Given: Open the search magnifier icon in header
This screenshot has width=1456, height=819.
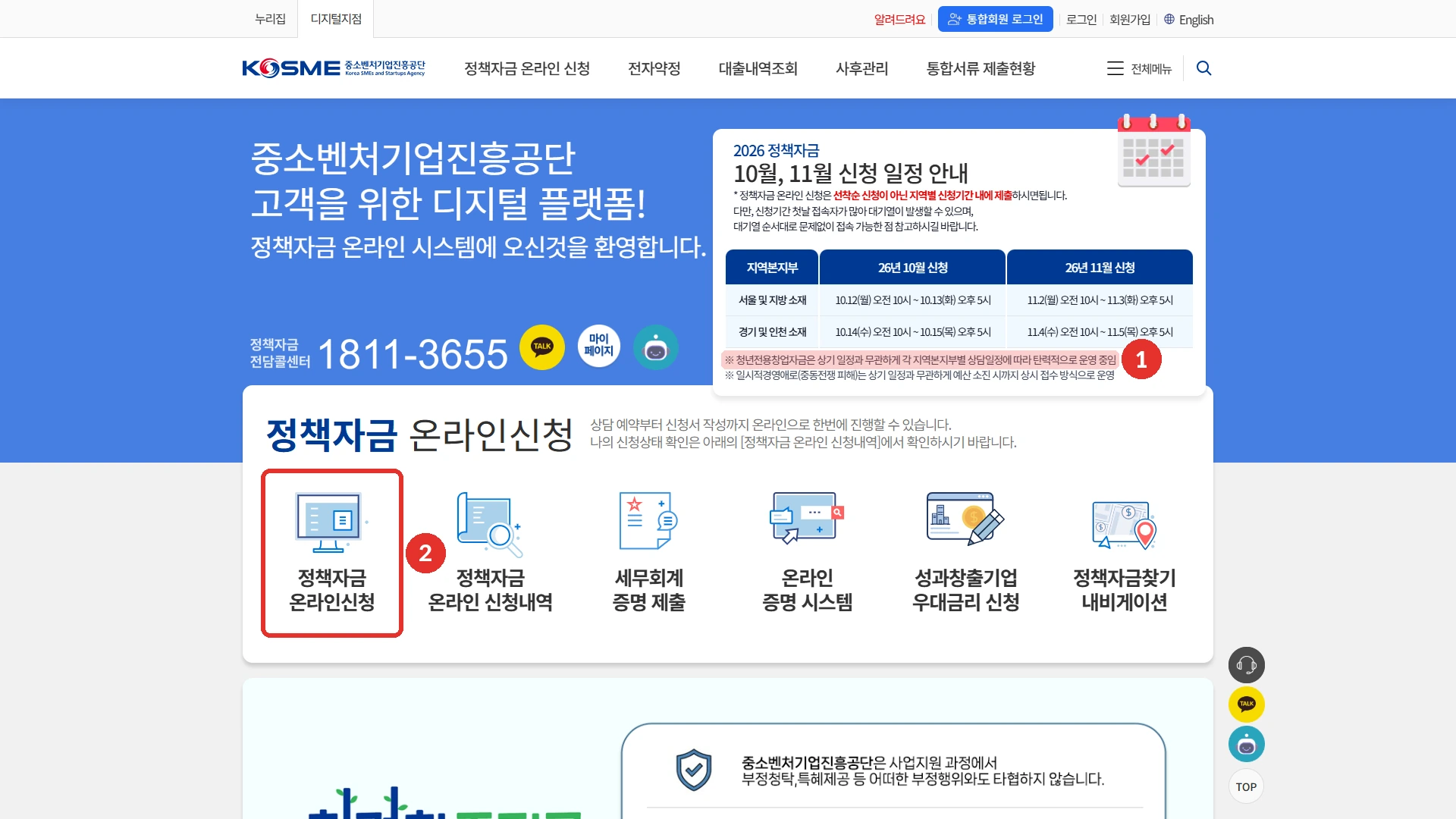Looking at the screenshot, I should tap(1203, 68).
